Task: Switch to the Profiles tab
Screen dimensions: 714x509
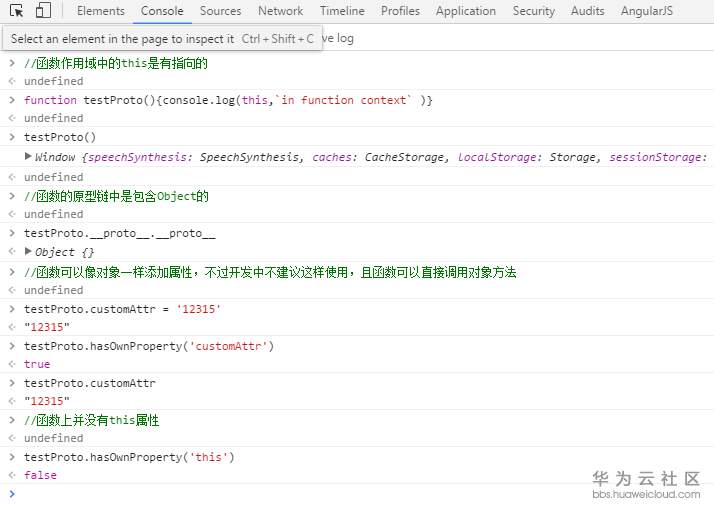Action: point(400,11)
